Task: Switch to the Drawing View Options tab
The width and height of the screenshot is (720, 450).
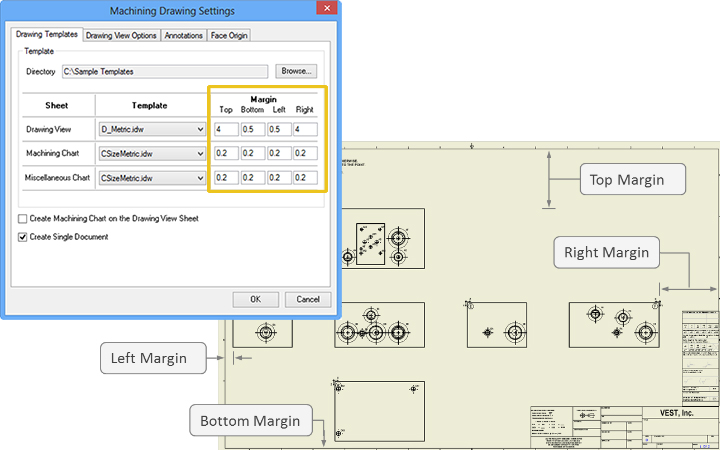Action: [x=121, y=36]
